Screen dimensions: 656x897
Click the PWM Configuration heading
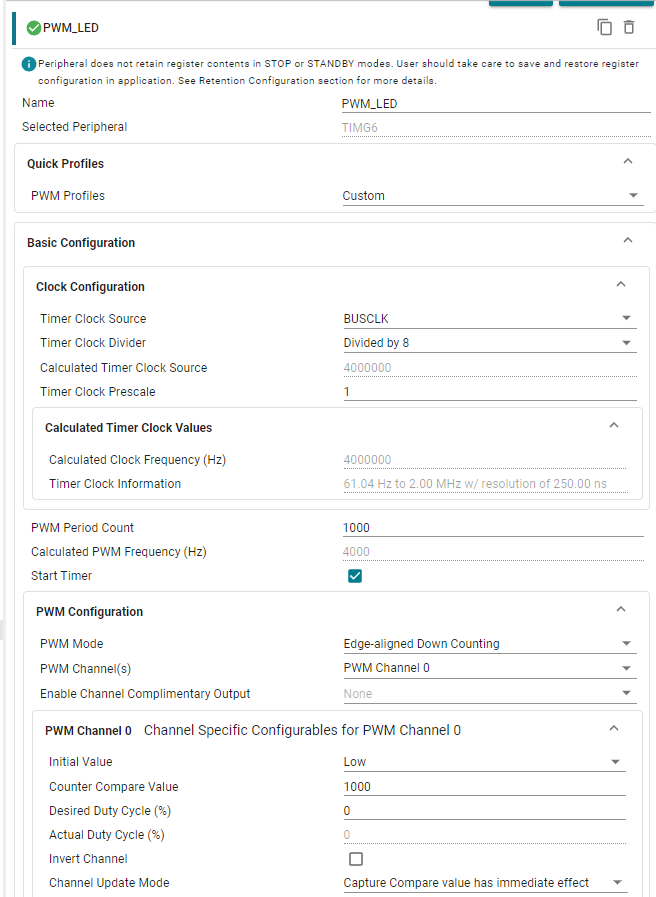click(x=89, y=612)
